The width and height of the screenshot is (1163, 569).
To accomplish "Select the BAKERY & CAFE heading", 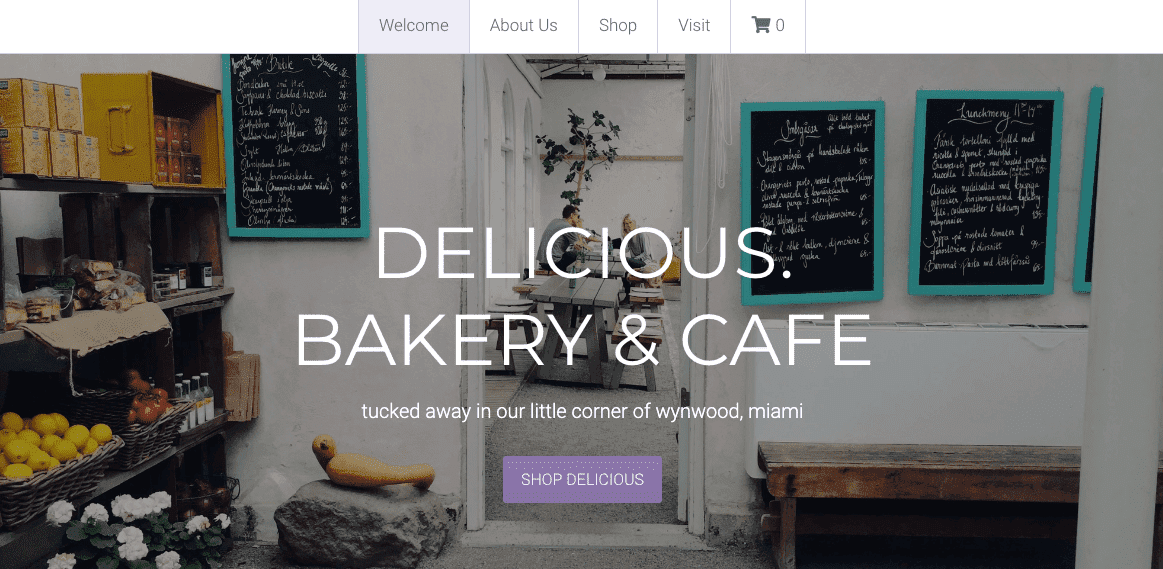I will click(583, 341).
